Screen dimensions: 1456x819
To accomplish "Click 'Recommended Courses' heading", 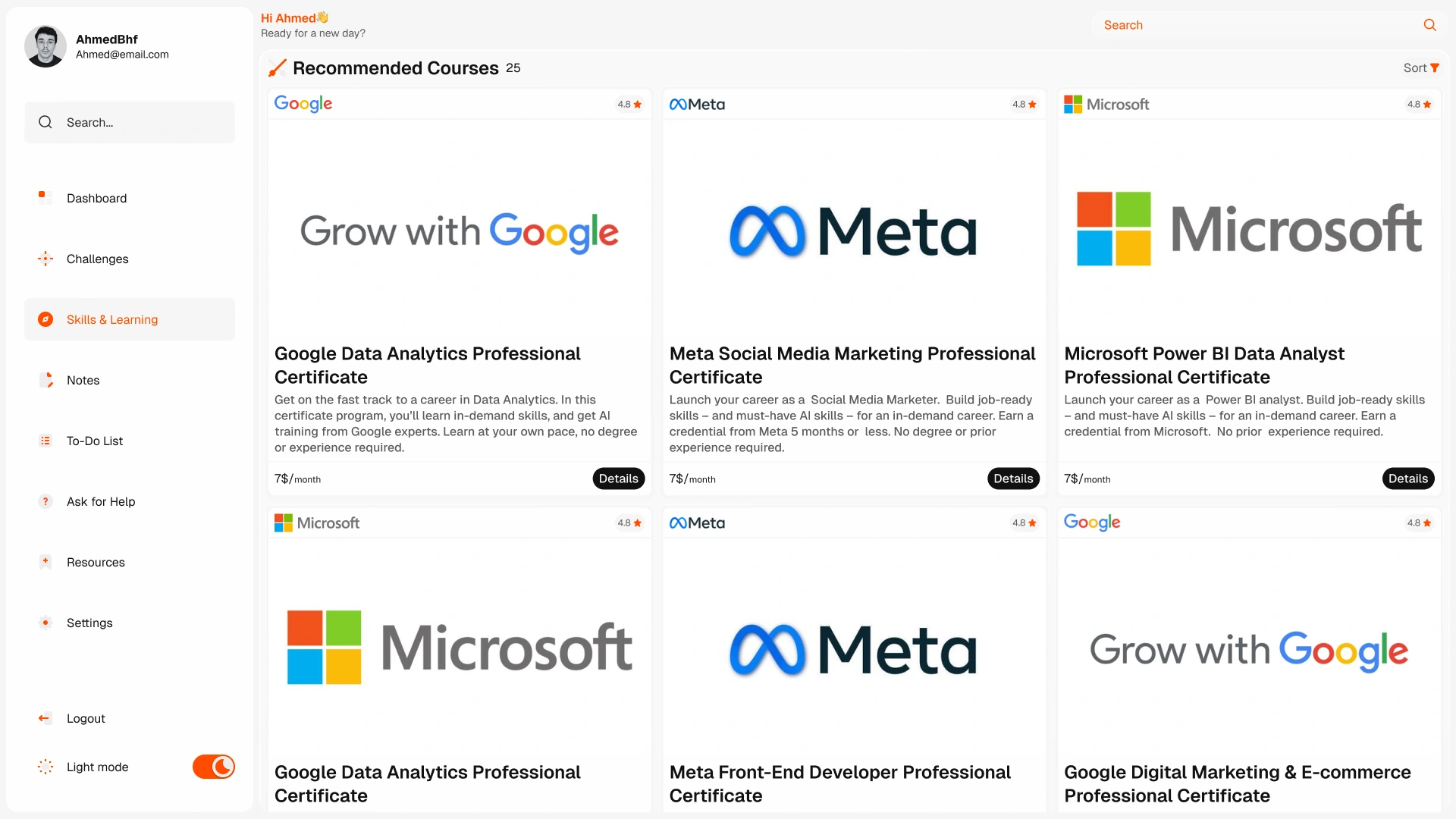I will pos(396,68).
